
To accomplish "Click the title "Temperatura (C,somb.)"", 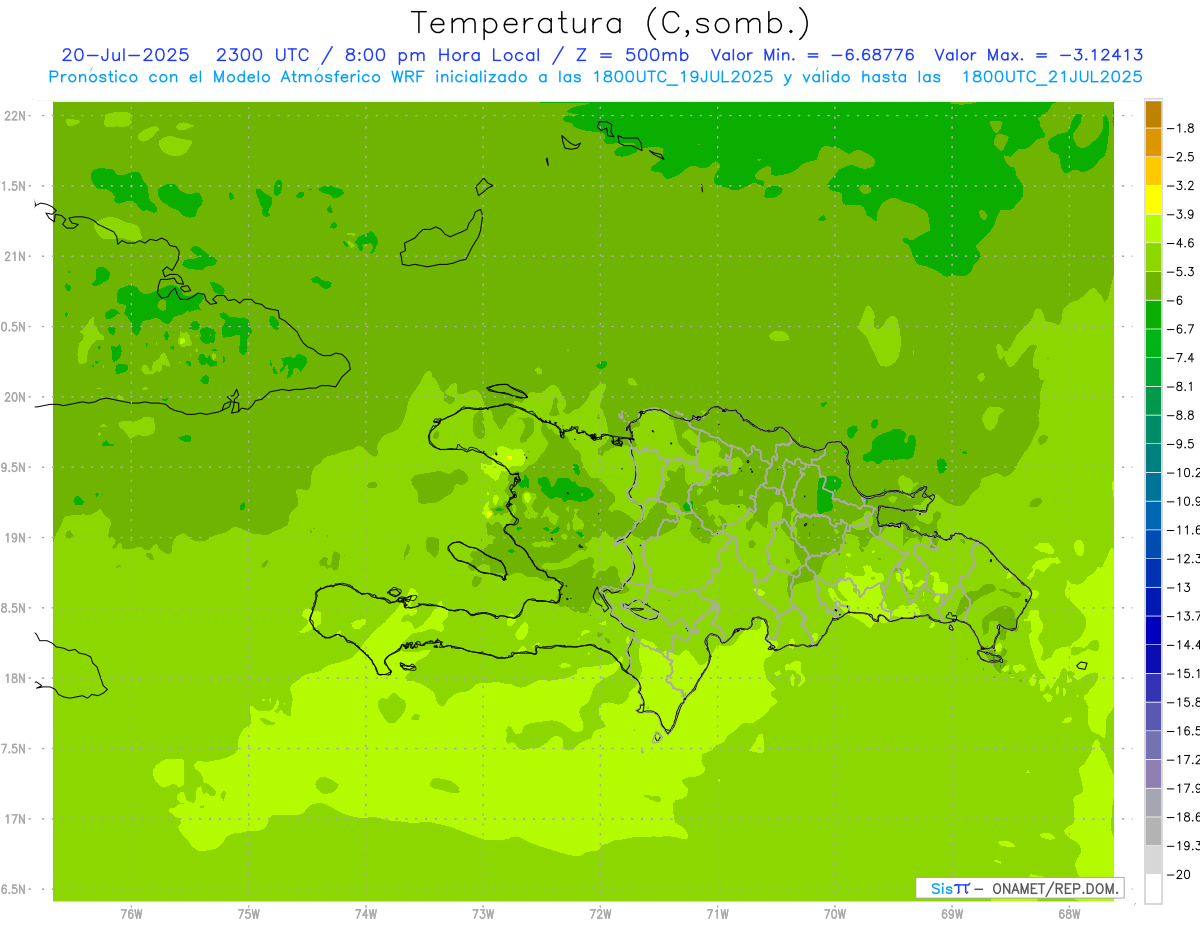I will [x=611, y=24].
